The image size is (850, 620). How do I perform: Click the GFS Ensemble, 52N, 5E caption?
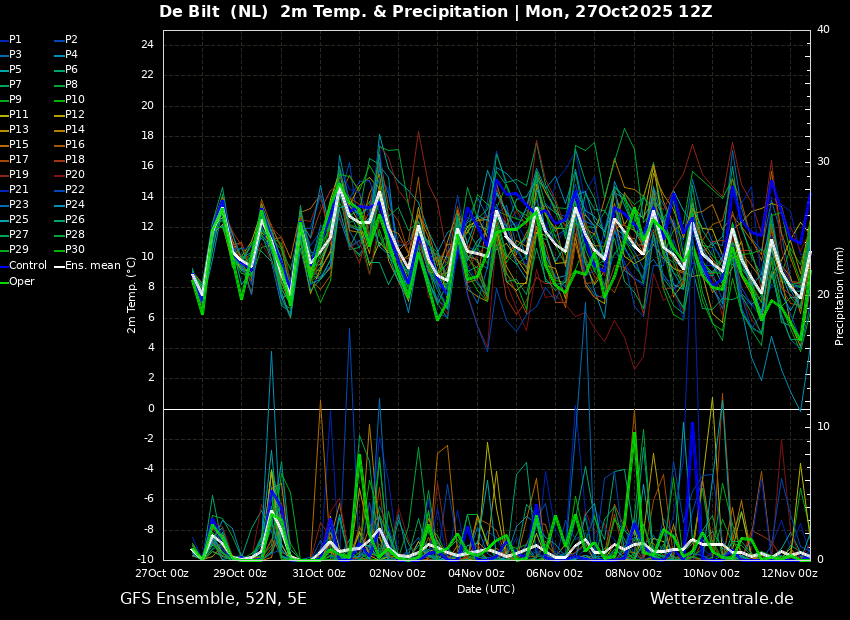pyautogui.click(x=213, y=599)
